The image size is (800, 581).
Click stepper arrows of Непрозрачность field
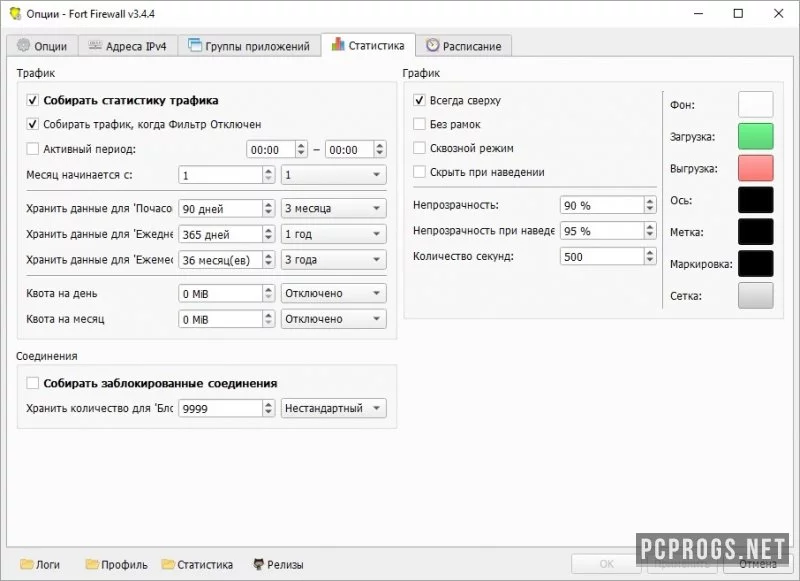tap(649, 205)
